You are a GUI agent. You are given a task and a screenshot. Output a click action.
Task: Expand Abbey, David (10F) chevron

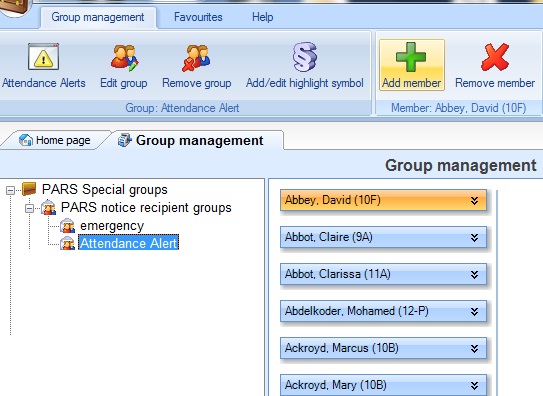(x=474, y=200)
